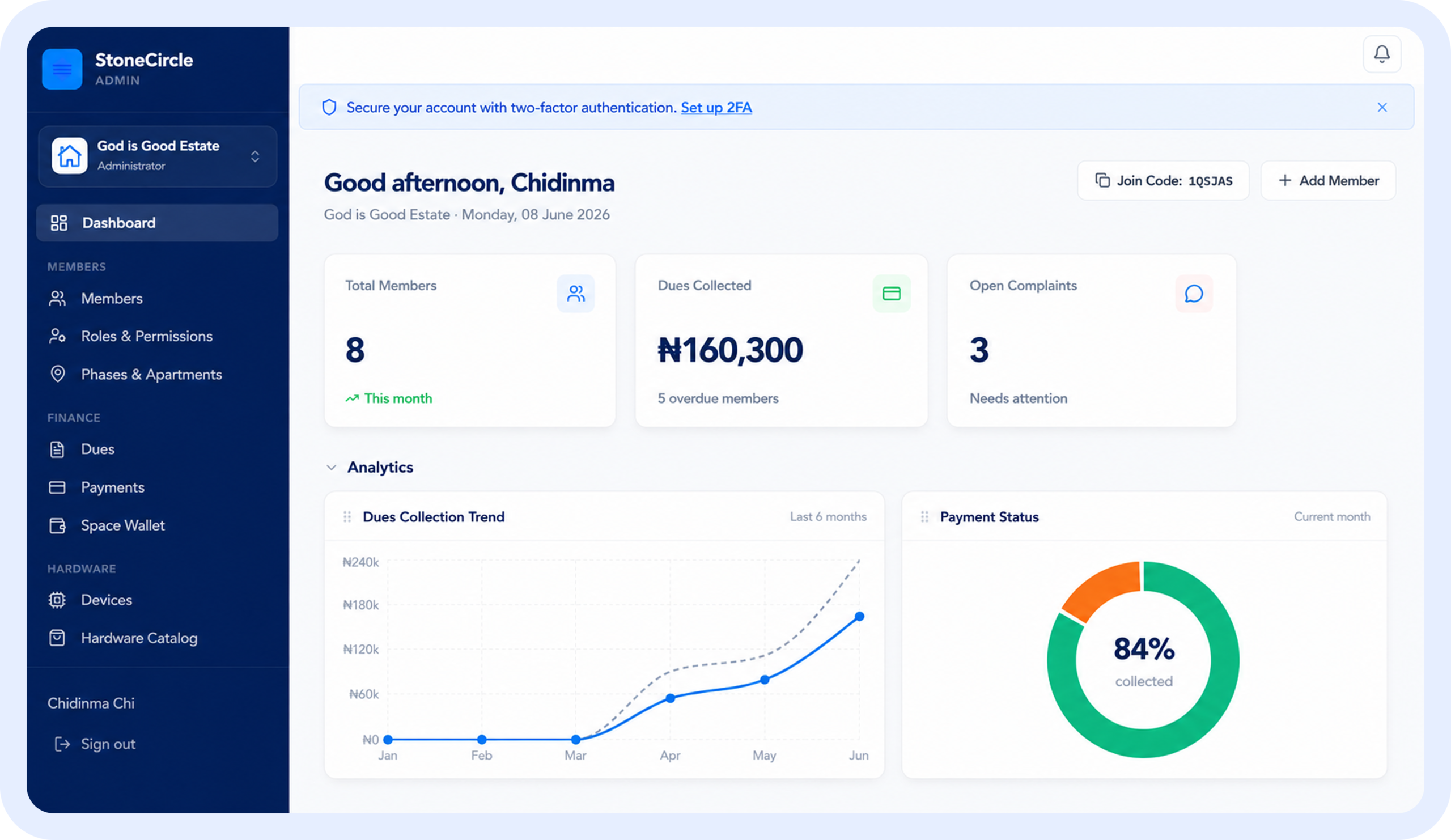1451x840 pixels.
Task: Click the Add Member button
Action: coord(1329,181)
